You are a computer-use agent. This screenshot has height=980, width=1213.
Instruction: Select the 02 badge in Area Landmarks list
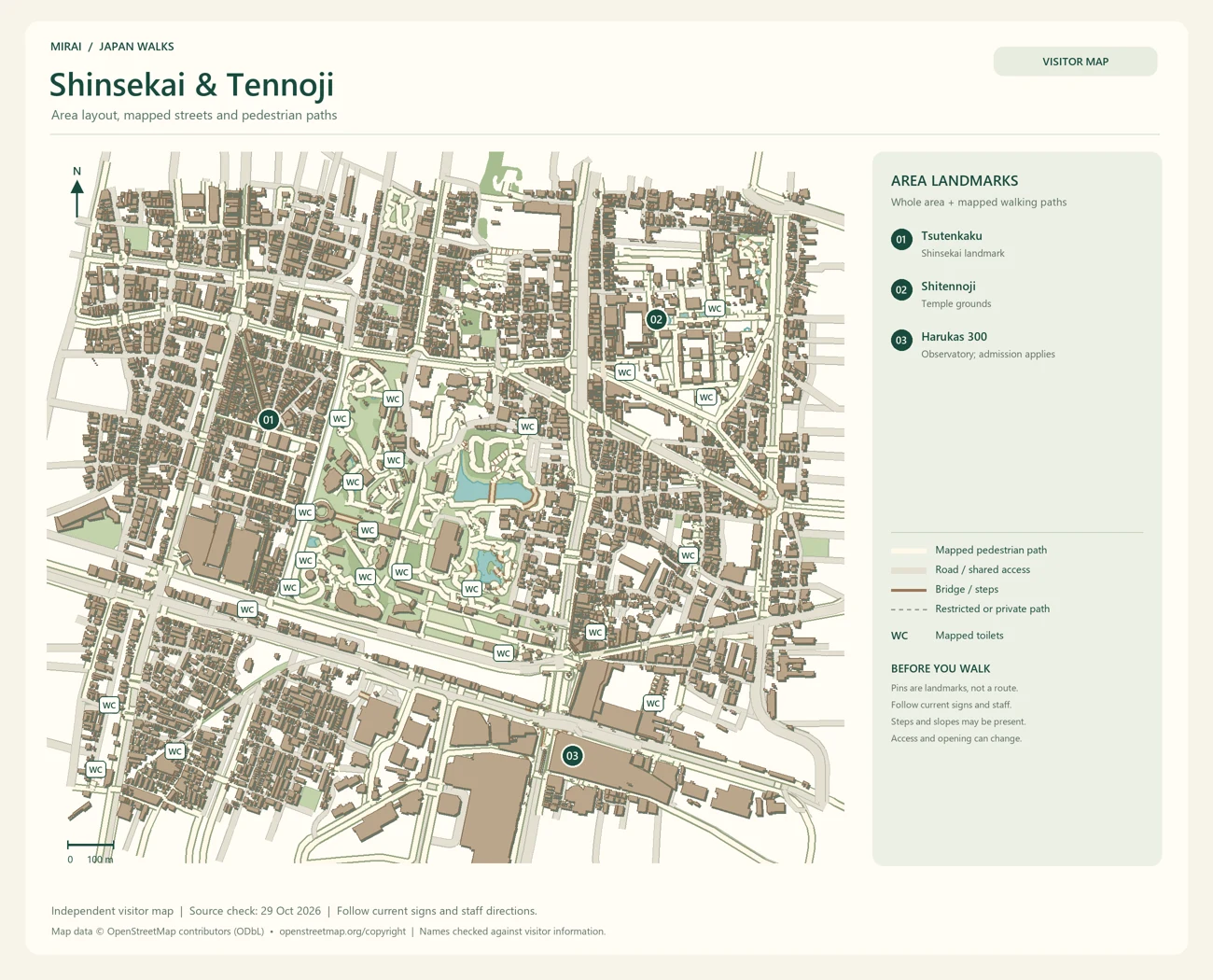pos(901,290)
